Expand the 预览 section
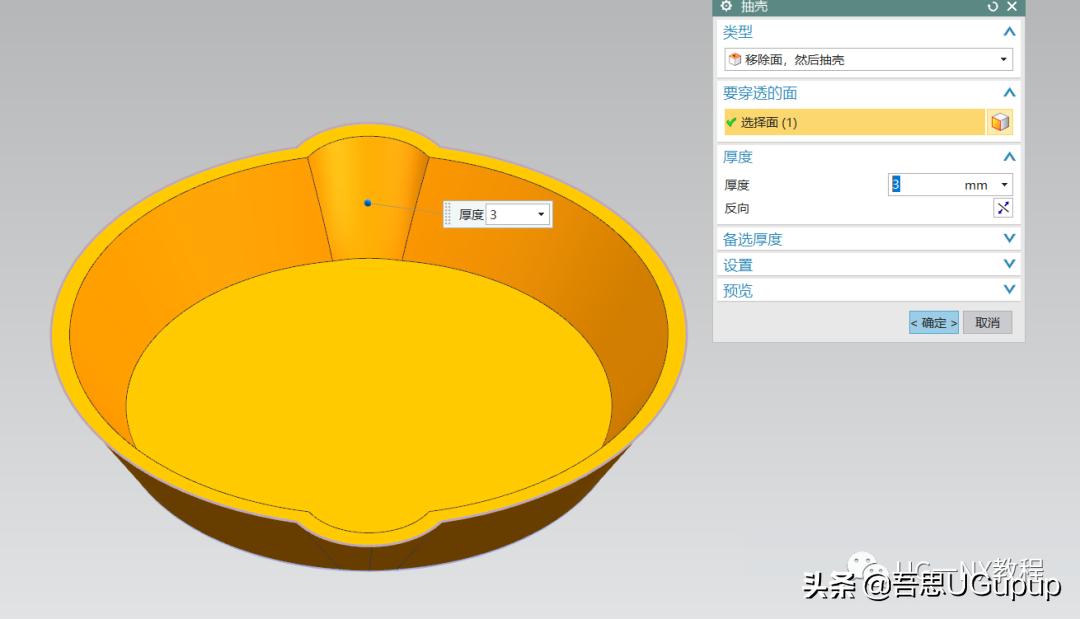Image resolution: width=1080 pixels, height=619 pixels. tap(1009, 289)
